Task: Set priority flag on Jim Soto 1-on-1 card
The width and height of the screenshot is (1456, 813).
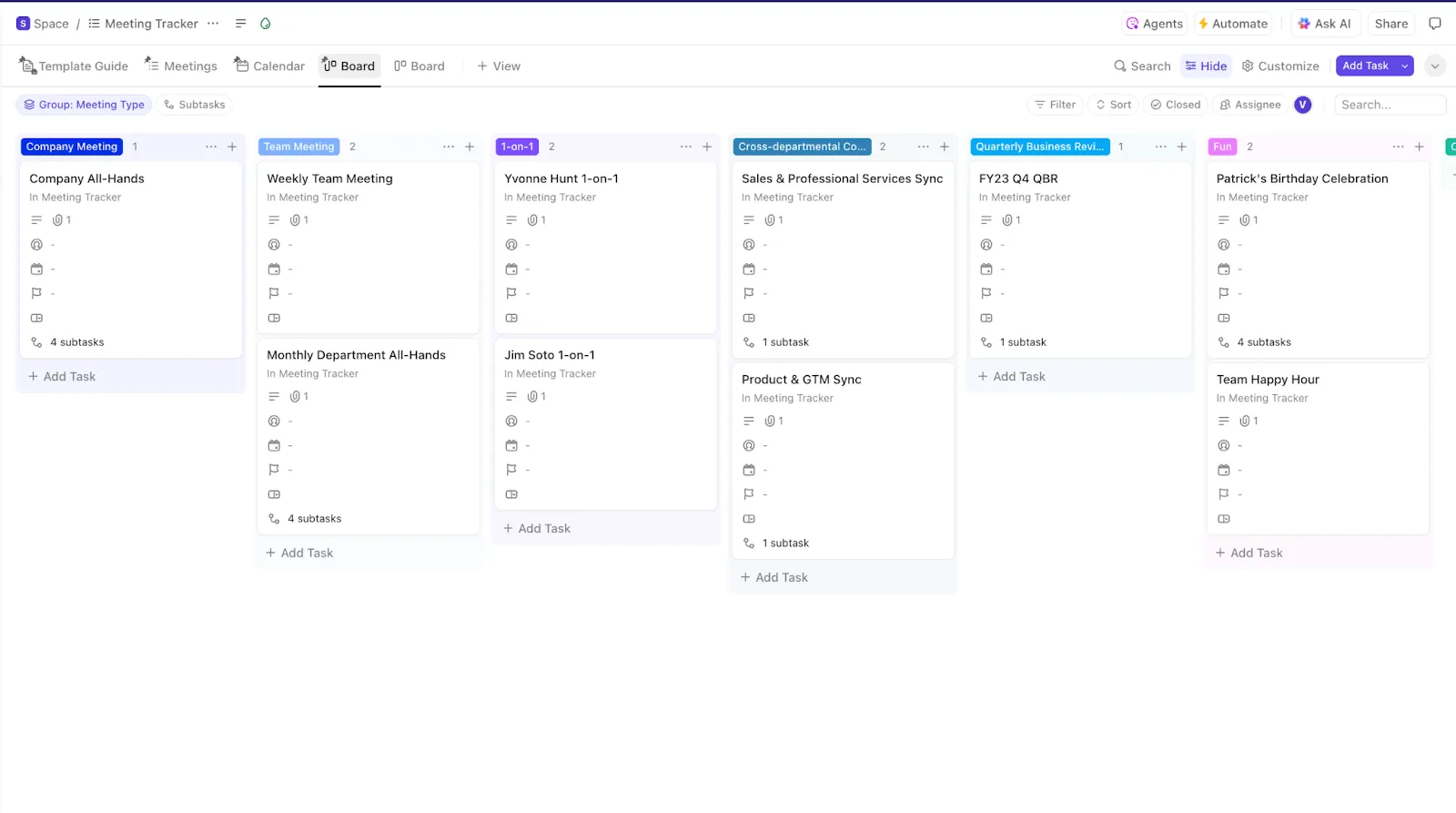Action: (511, 470)
